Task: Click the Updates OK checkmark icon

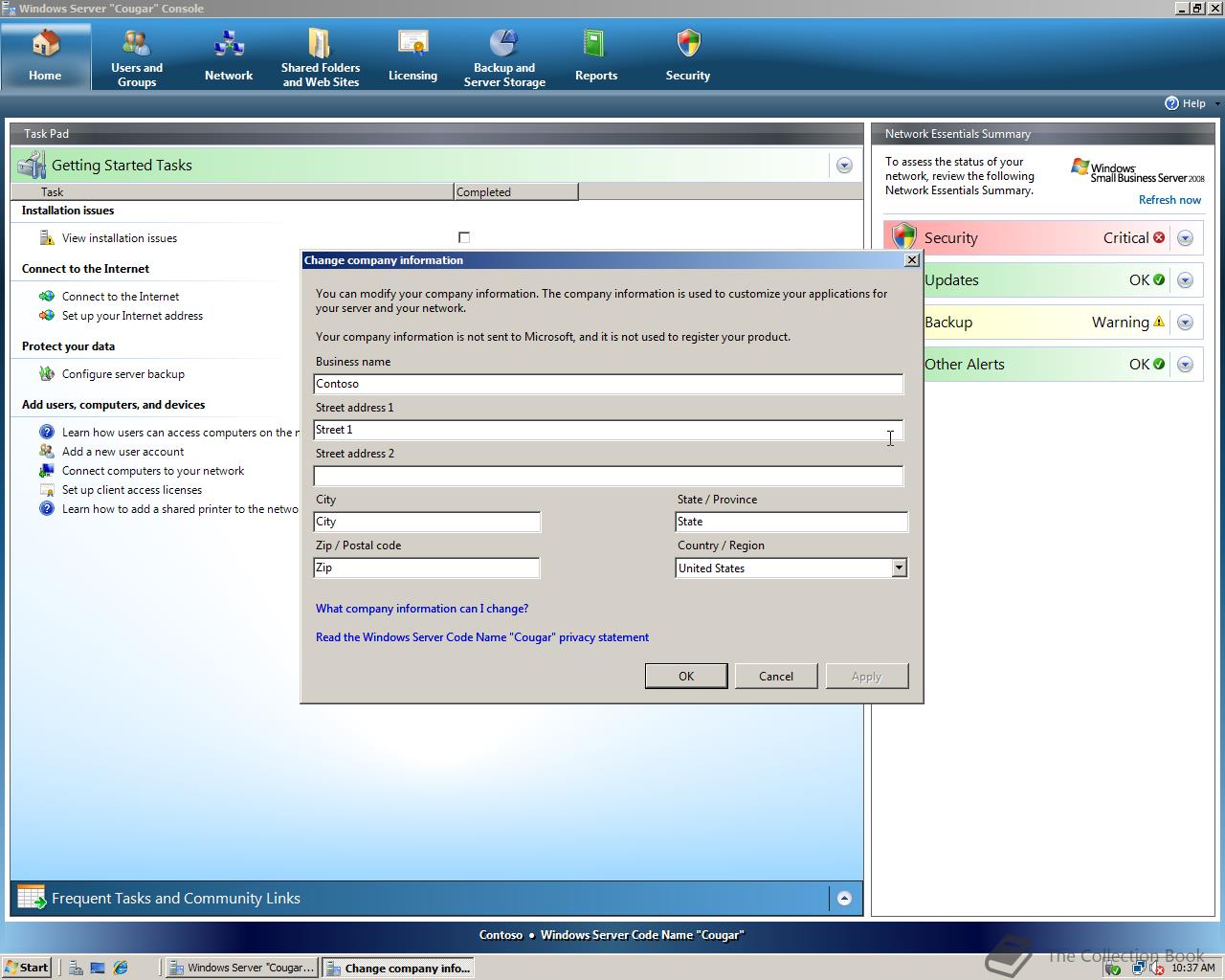Action: click(x=1159, y=279)
